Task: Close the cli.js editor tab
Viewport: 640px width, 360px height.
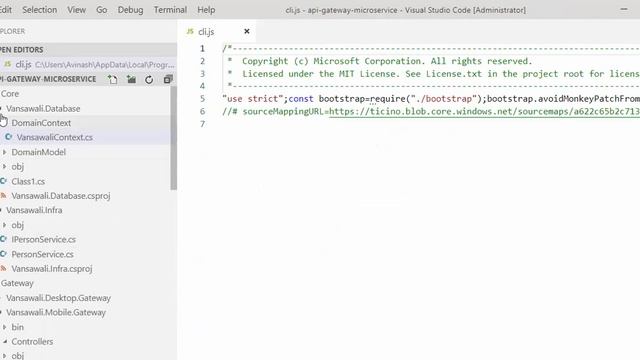Action: tap(247, 31)
